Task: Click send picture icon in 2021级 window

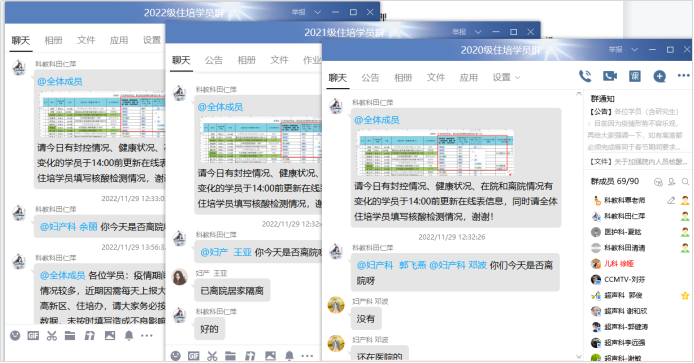Action: [270, 355]
